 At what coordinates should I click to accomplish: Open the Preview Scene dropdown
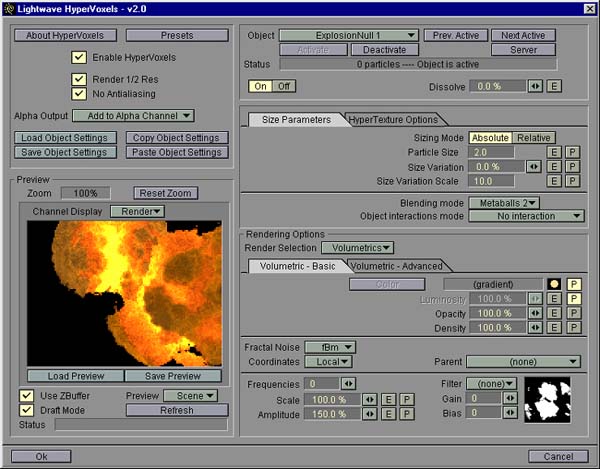191,396
